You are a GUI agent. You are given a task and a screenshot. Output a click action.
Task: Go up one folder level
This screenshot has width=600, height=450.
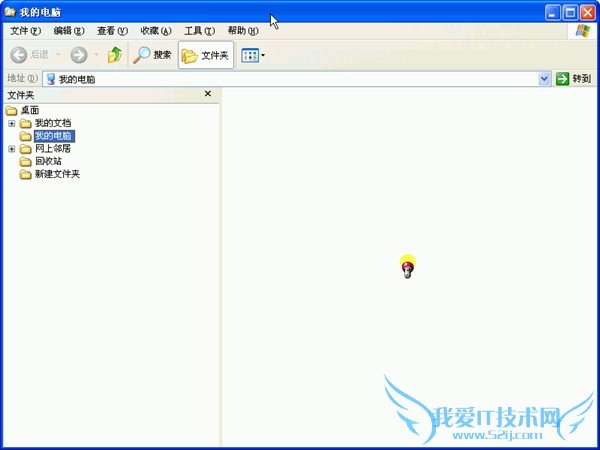coord(114,55)
